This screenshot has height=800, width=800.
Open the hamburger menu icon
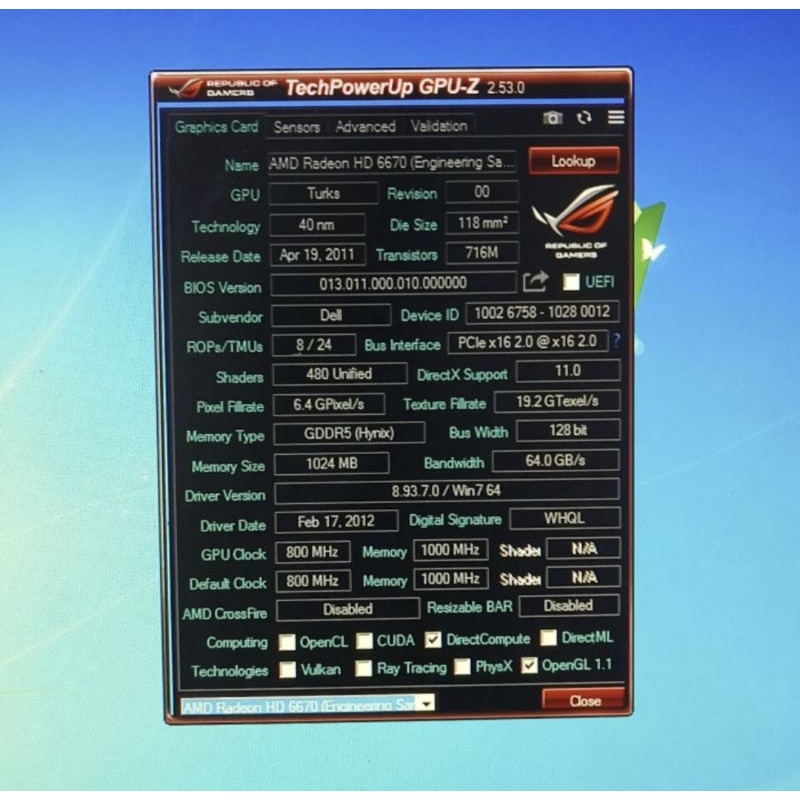616,117
